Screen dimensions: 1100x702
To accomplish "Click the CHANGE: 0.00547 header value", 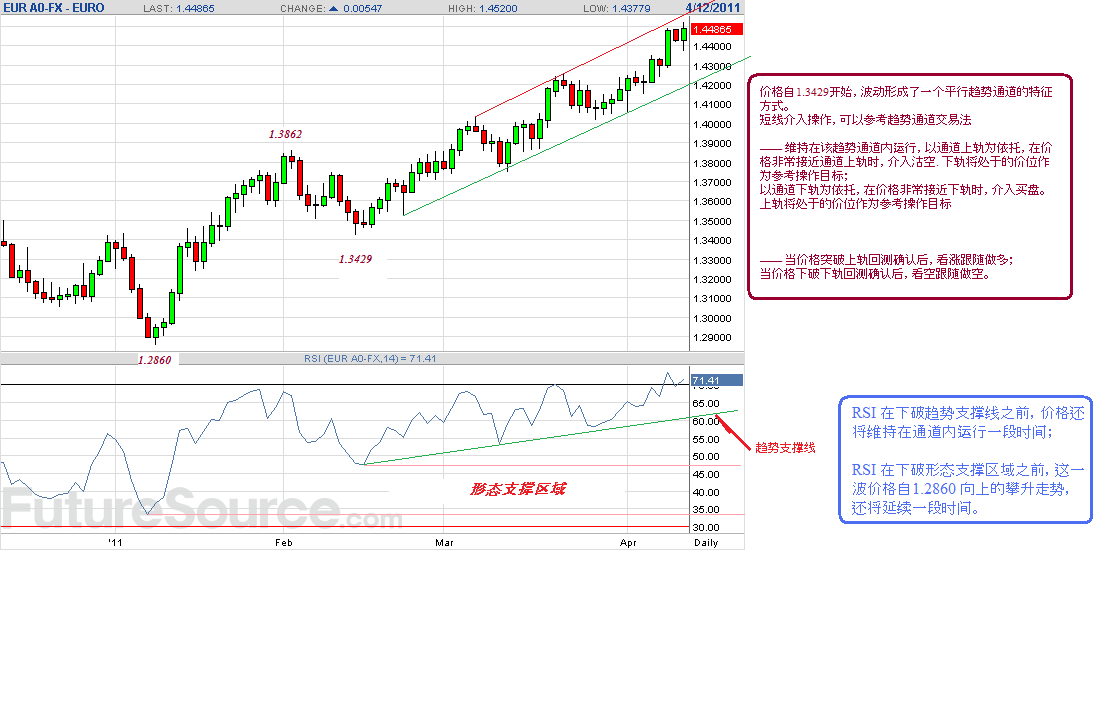I will point(331,8).
